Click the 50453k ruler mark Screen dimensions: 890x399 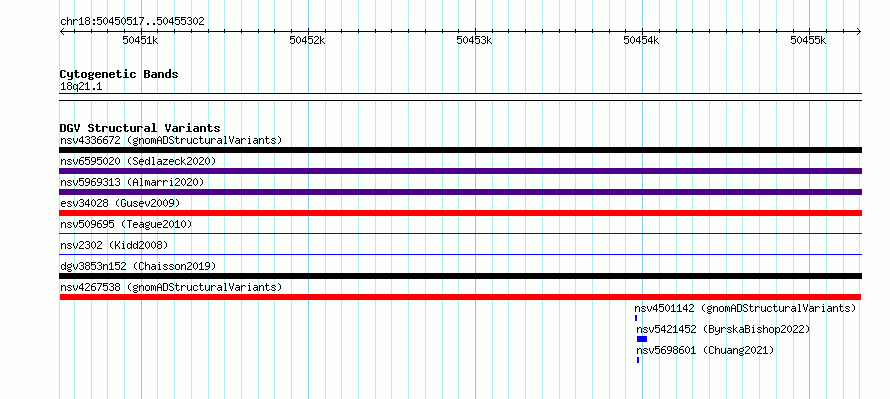(x=475, y=40)
